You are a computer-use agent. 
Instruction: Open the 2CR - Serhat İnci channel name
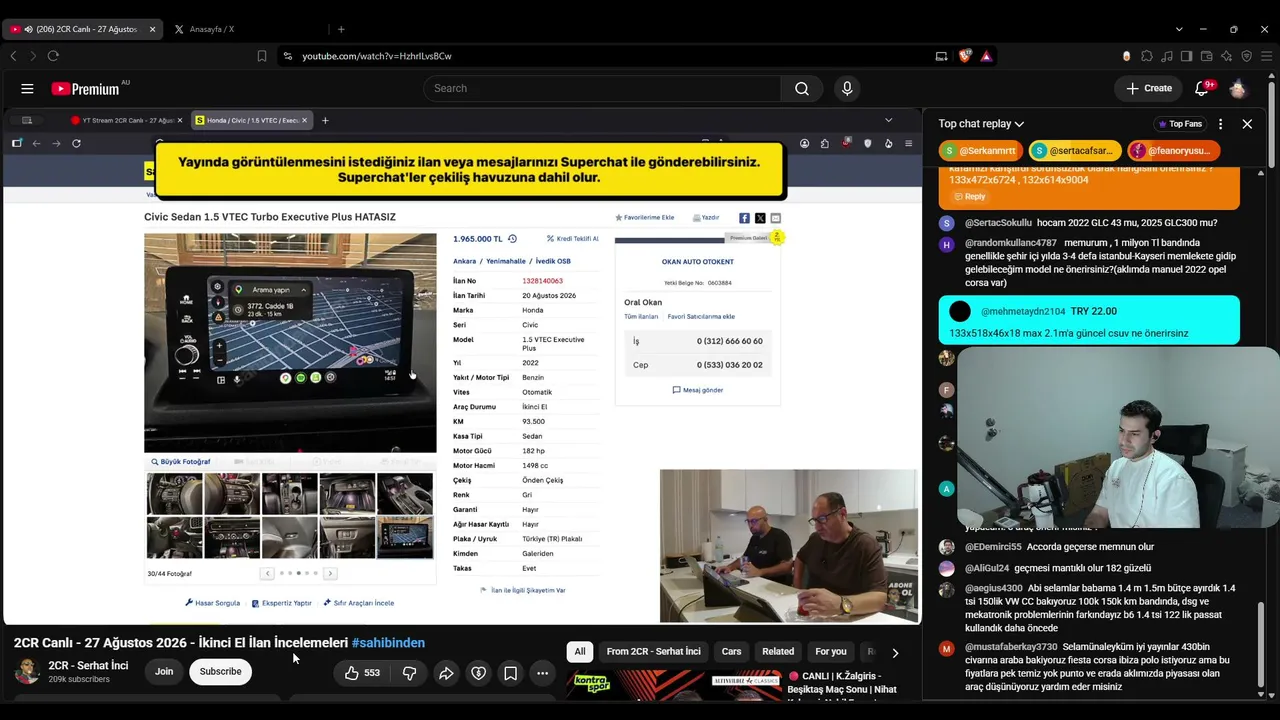(88, 666)
